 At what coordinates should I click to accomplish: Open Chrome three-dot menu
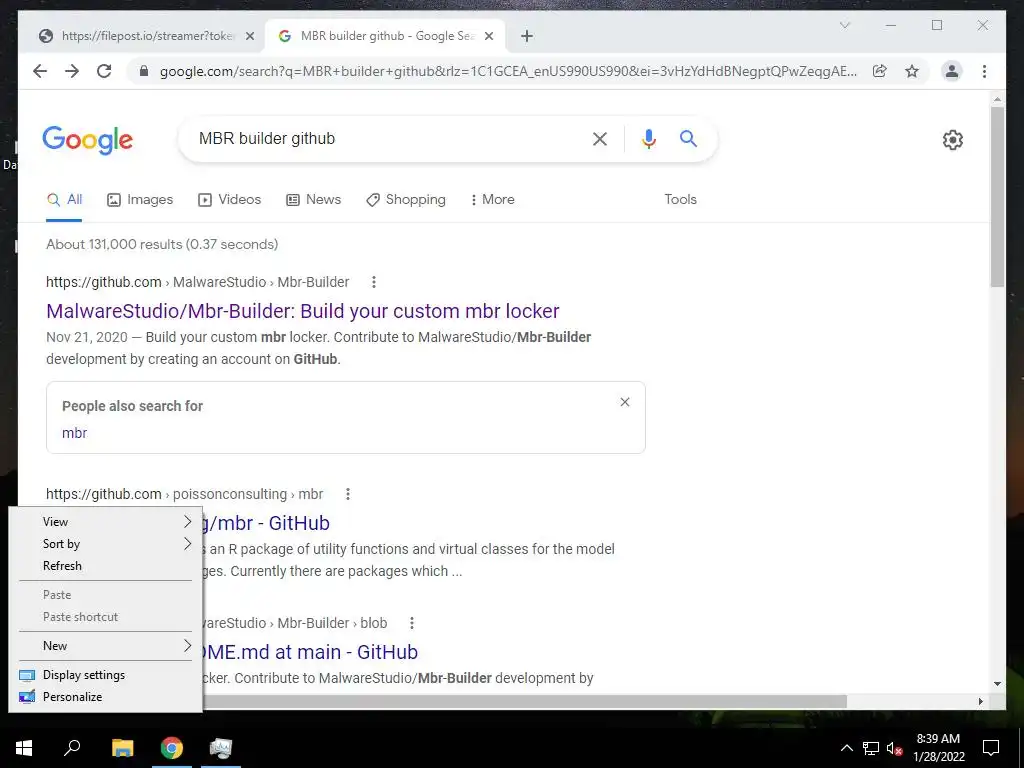(x=984, y=71)
